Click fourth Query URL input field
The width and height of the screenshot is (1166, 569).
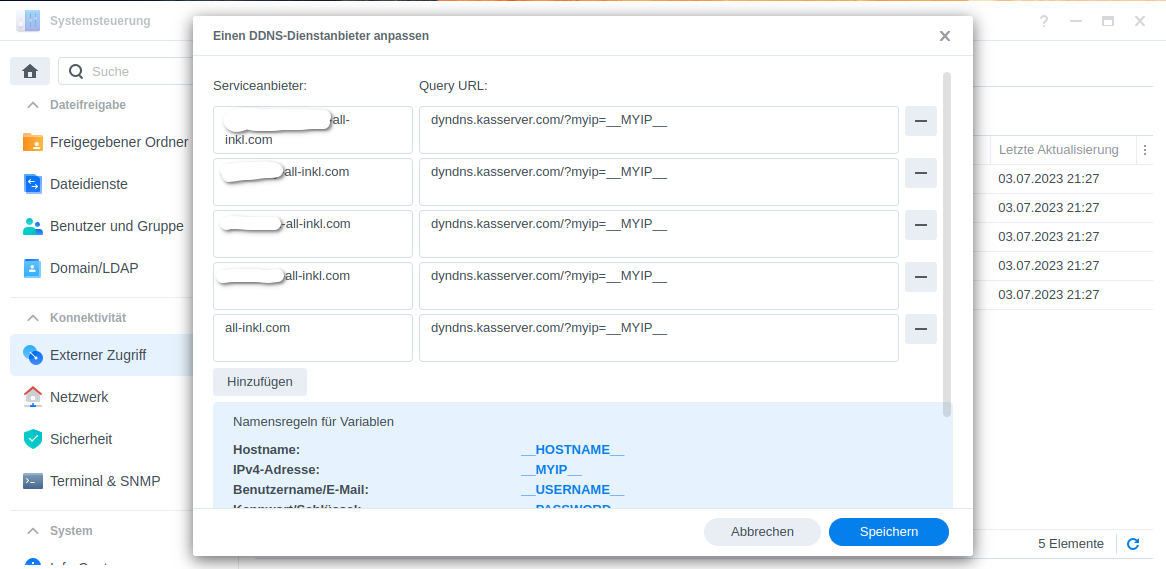658,286
